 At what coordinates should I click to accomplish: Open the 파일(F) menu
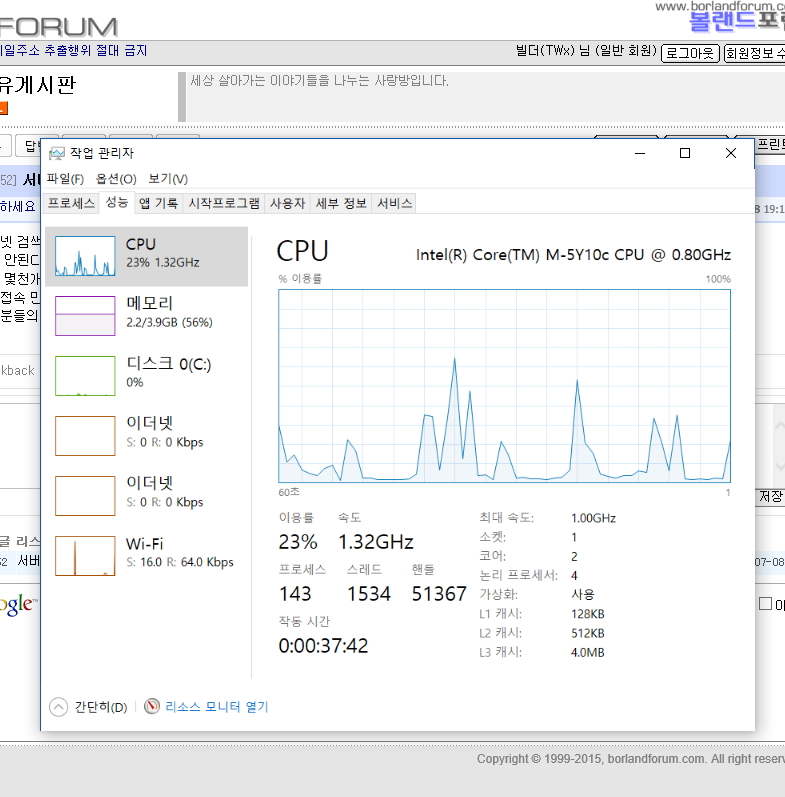click(x=65, y=179)
